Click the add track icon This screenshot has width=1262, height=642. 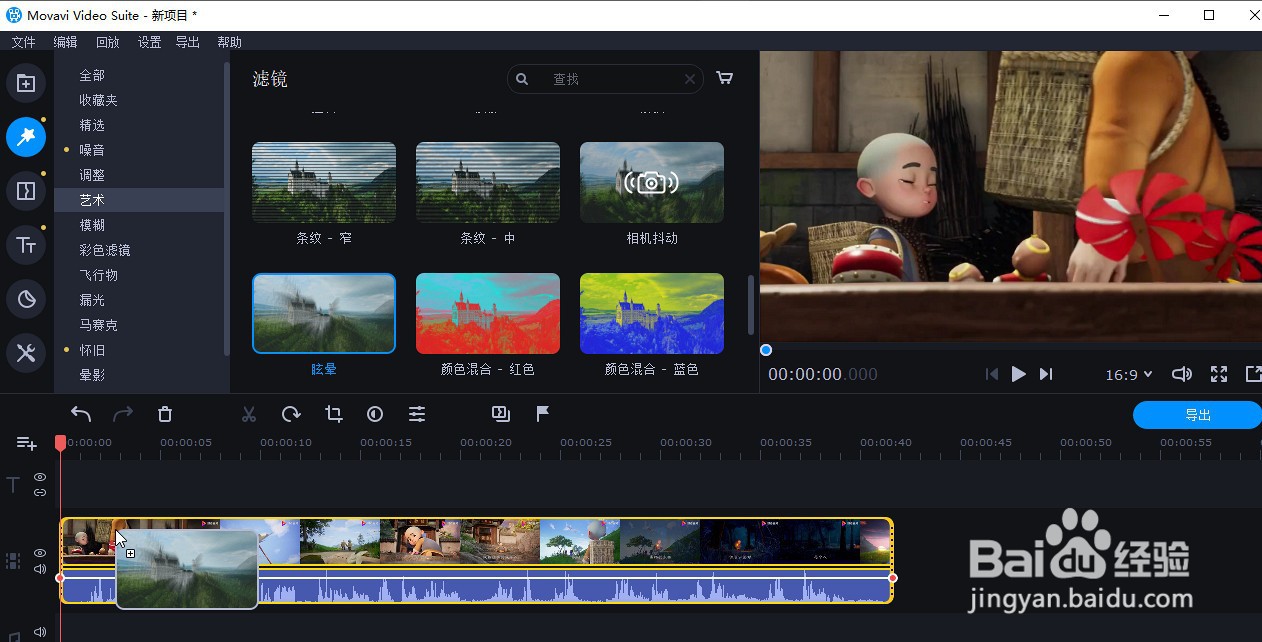pos(26,443)
